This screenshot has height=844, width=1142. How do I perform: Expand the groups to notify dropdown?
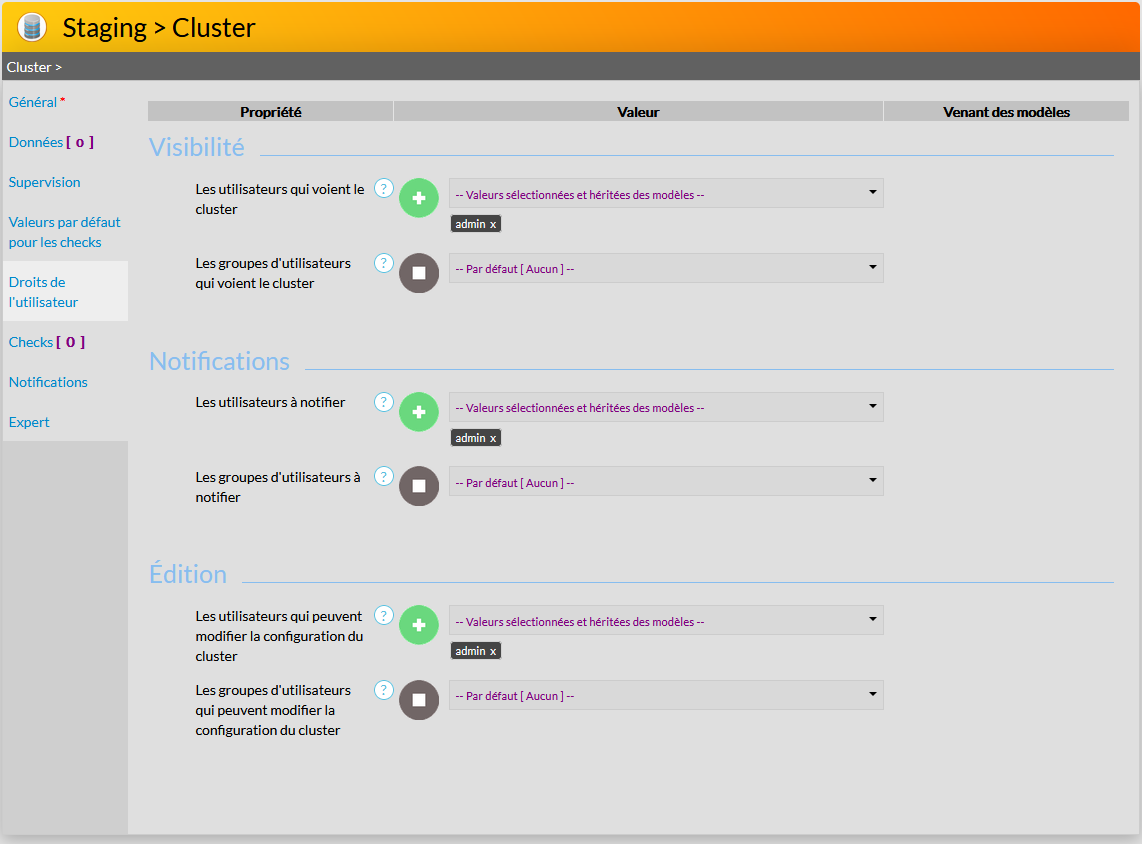click(x=666, y=482)
